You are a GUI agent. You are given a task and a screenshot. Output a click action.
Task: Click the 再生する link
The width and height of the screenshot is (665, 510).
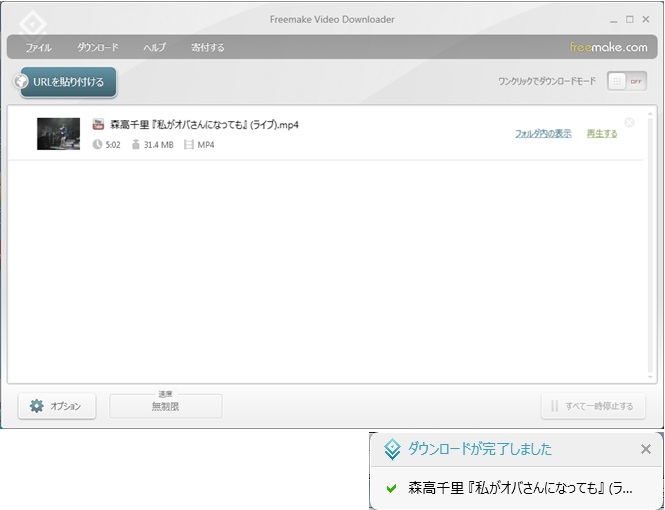(602, 134)
